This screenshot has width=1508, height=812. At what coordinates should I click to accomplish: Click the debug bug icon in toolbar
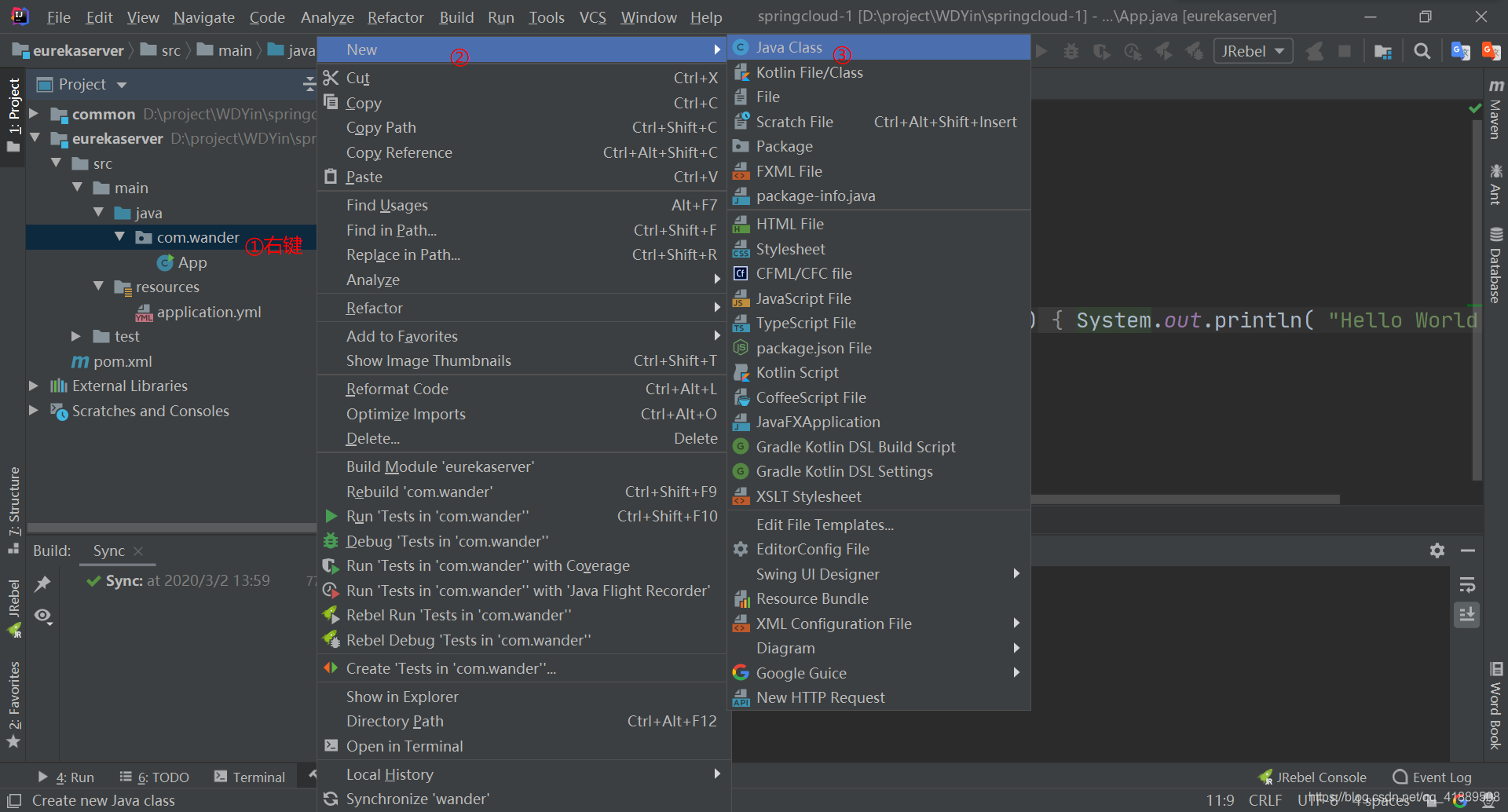click(x=1071, y=51)
